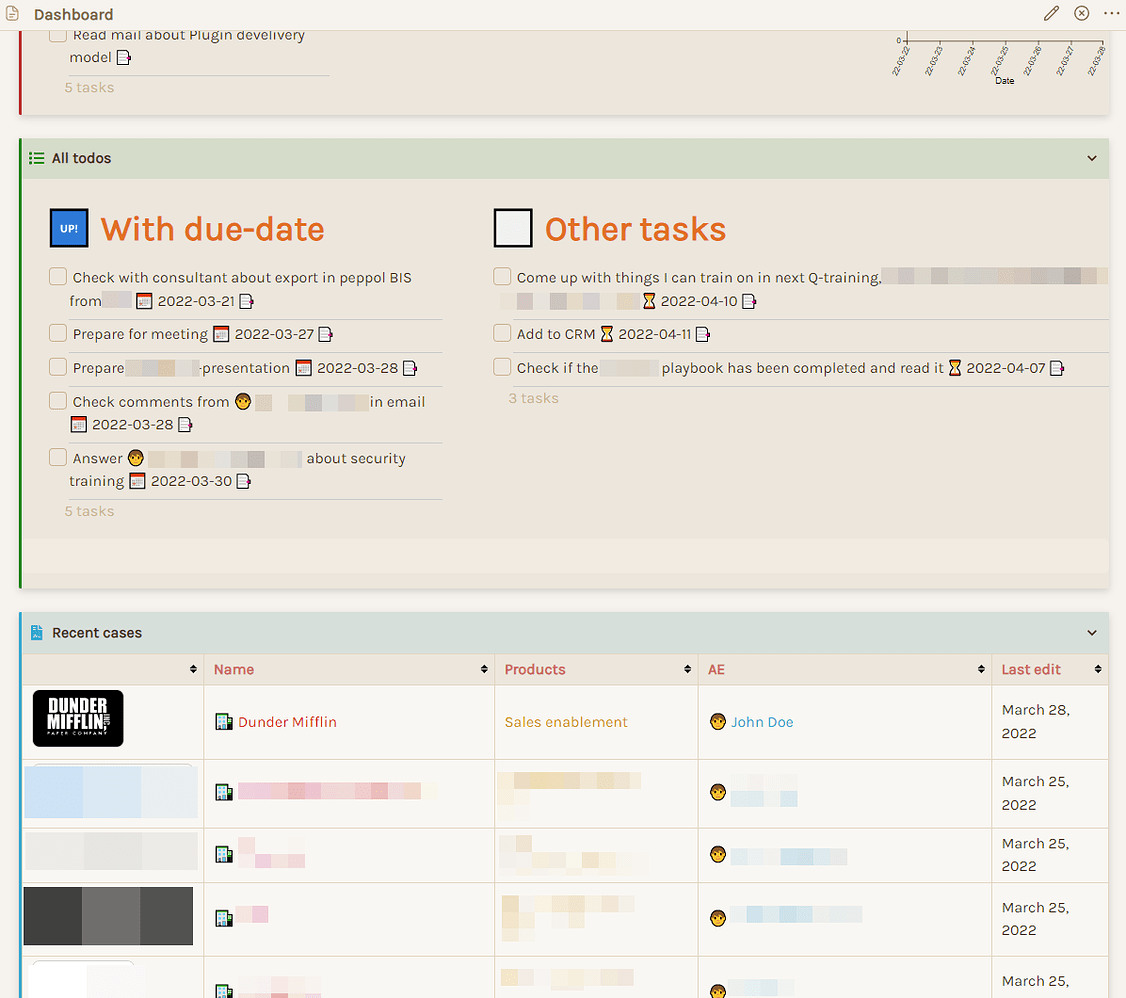Screen dimensions: 1126x998
Task: Open the ellipsis options menu in the top bar
Action: (1112, 13)
